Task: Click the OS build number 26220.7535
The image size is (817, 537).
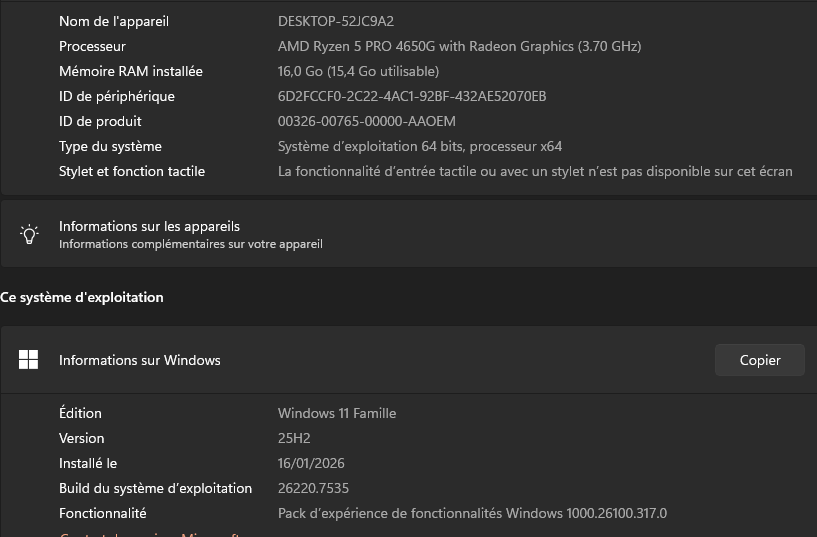Action: [x=313, y=488]
